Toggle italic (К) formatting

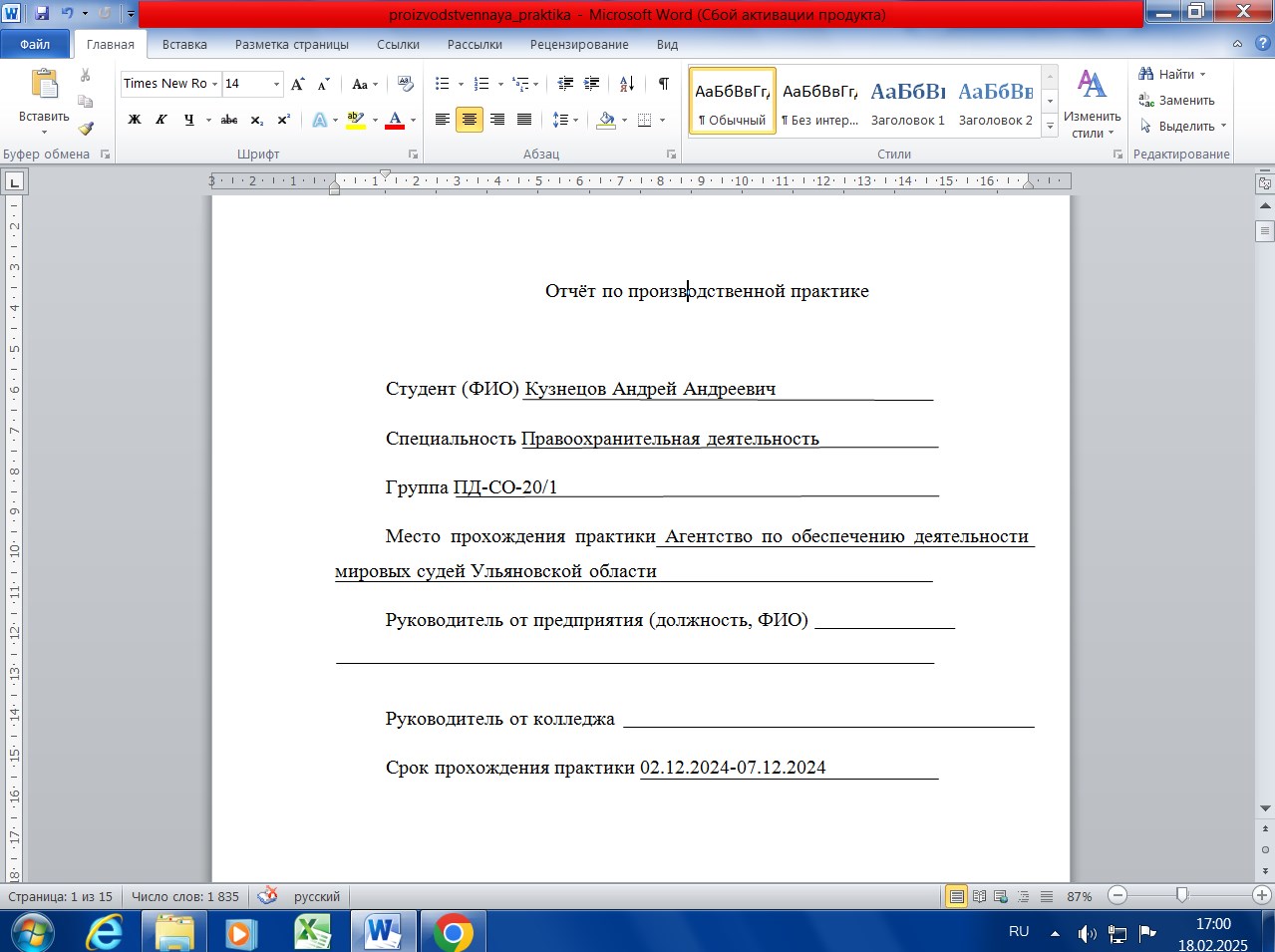160,120
